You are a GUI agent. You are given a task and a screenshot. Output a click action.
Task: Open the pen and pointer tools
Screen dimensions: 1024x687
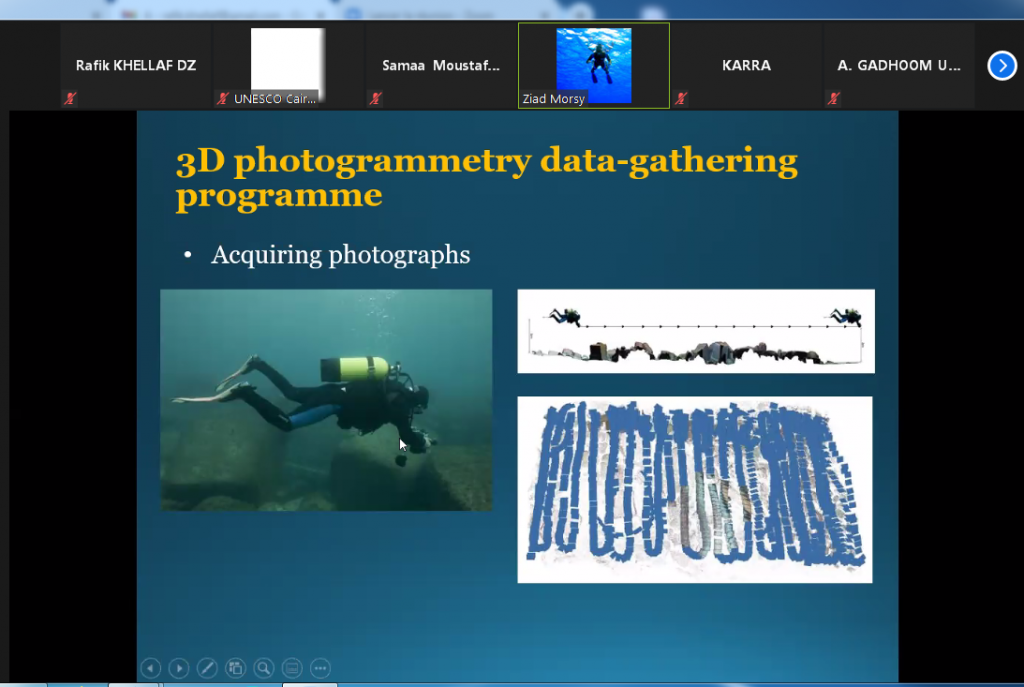(x=207, y=668)
